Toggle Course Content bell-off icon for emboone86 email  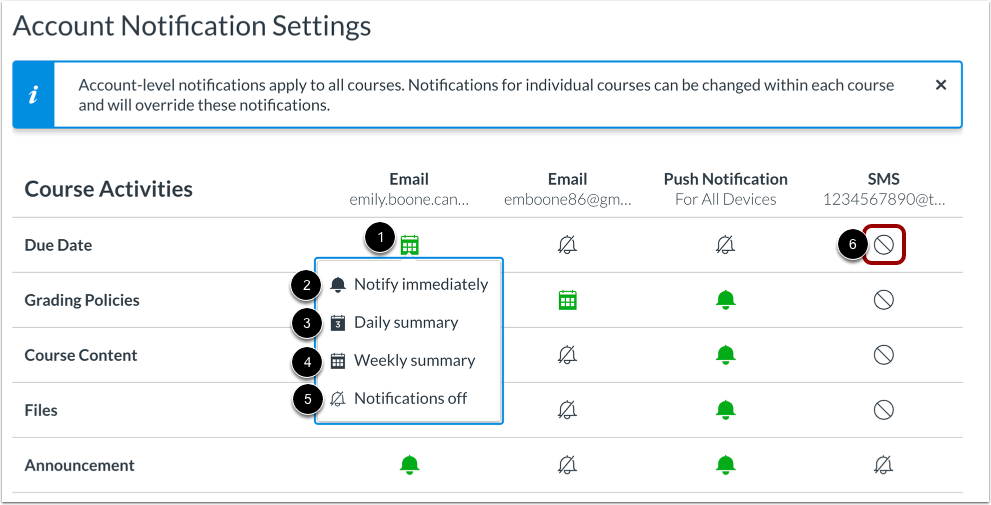click(568, 355)
